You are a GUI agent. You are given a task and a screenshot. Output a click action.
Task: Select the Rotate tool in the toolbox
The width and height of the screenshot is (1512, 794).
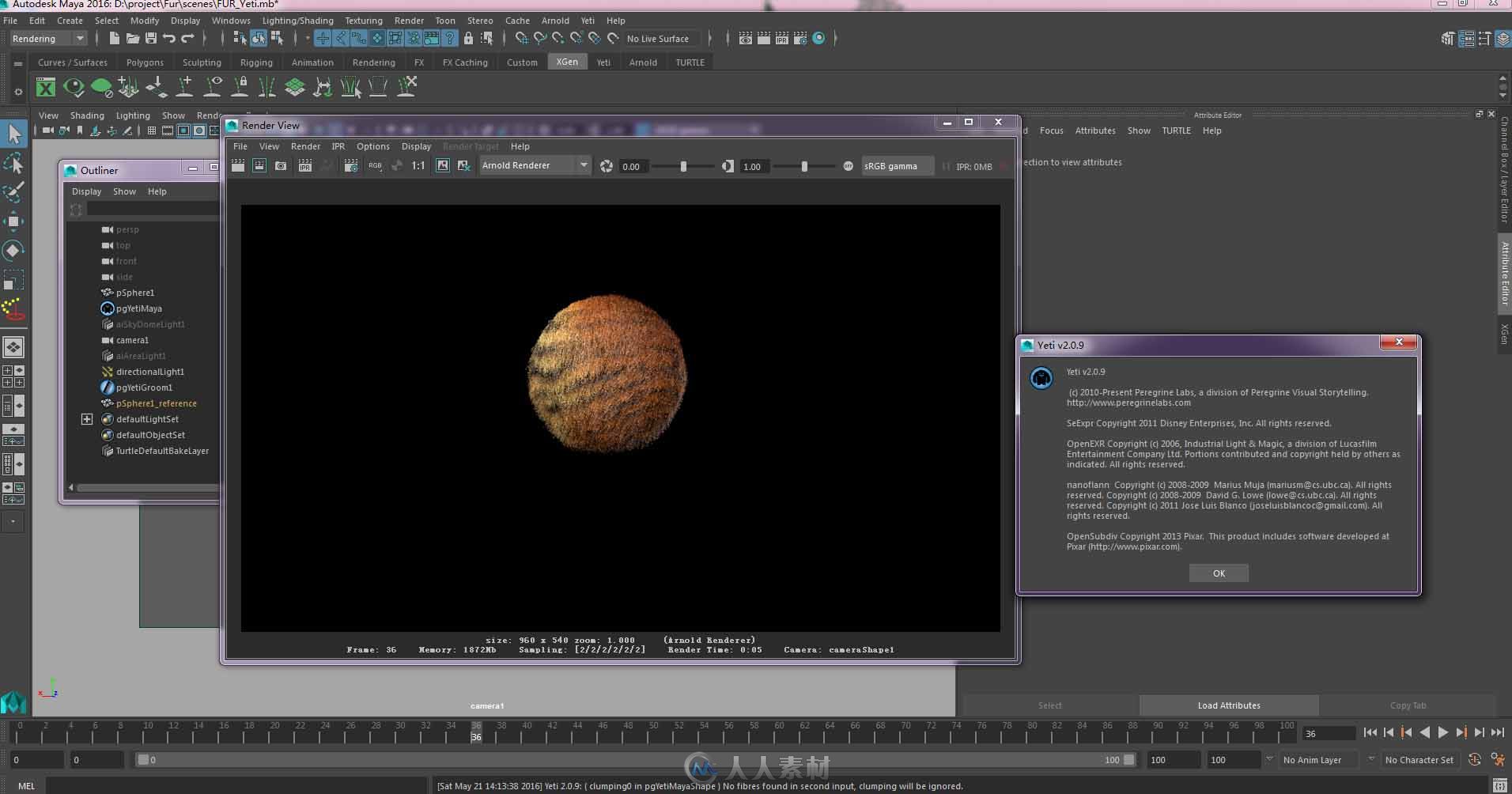pos(13,251)
